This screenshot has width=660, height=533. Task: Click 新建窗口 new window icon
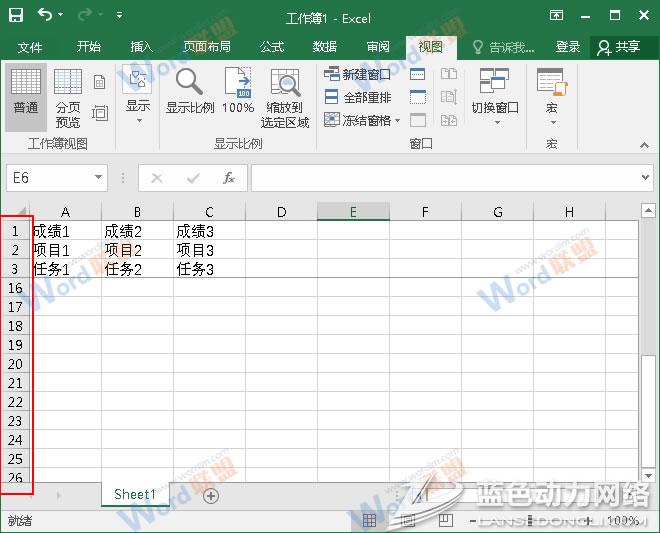pyautogui.click(x=358, y=74)
